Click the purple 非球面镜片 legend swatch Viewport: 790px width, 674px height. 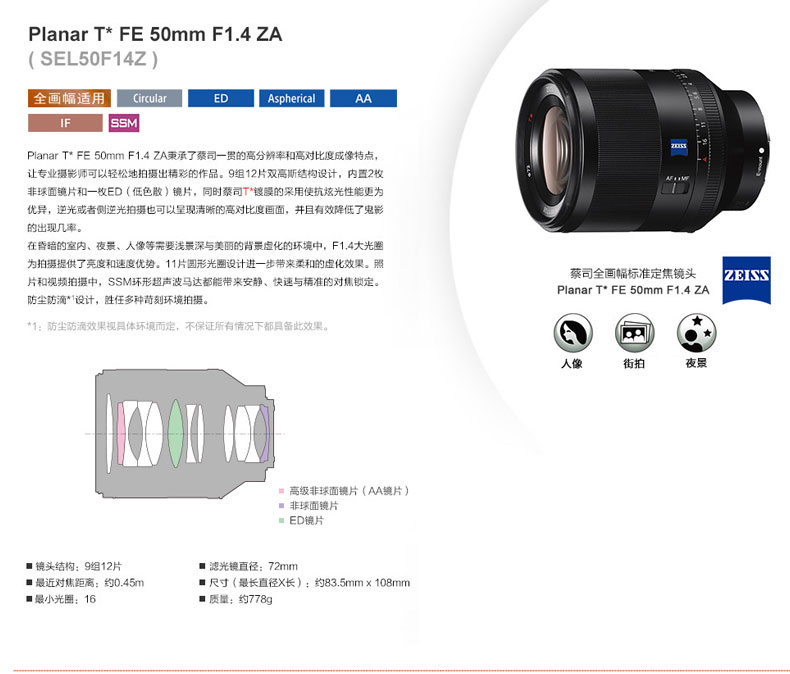click(x=281, y=506)
